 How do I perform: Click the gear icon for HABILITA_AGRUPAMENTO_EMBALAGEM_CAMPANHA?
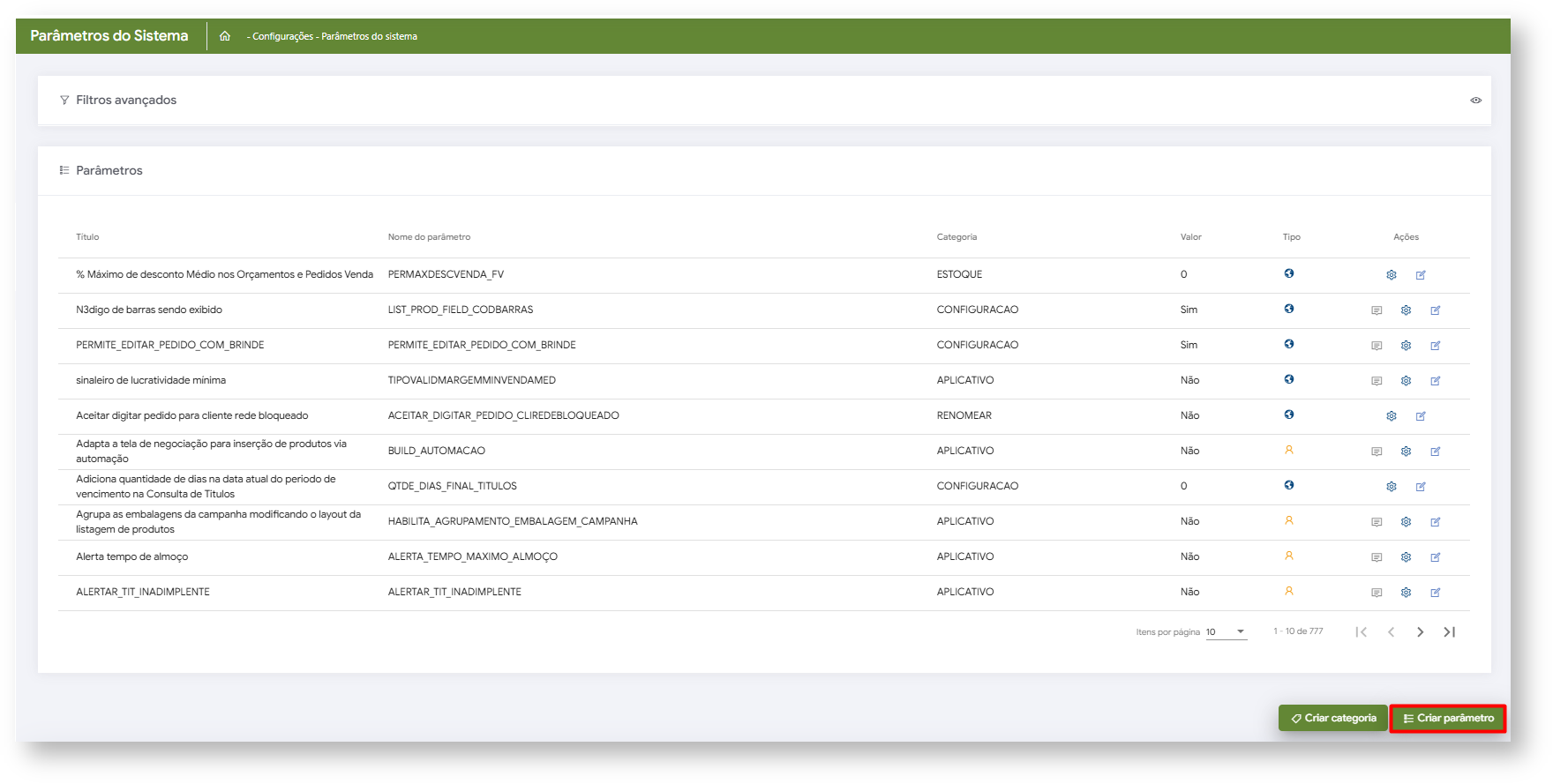point(1406,522)
